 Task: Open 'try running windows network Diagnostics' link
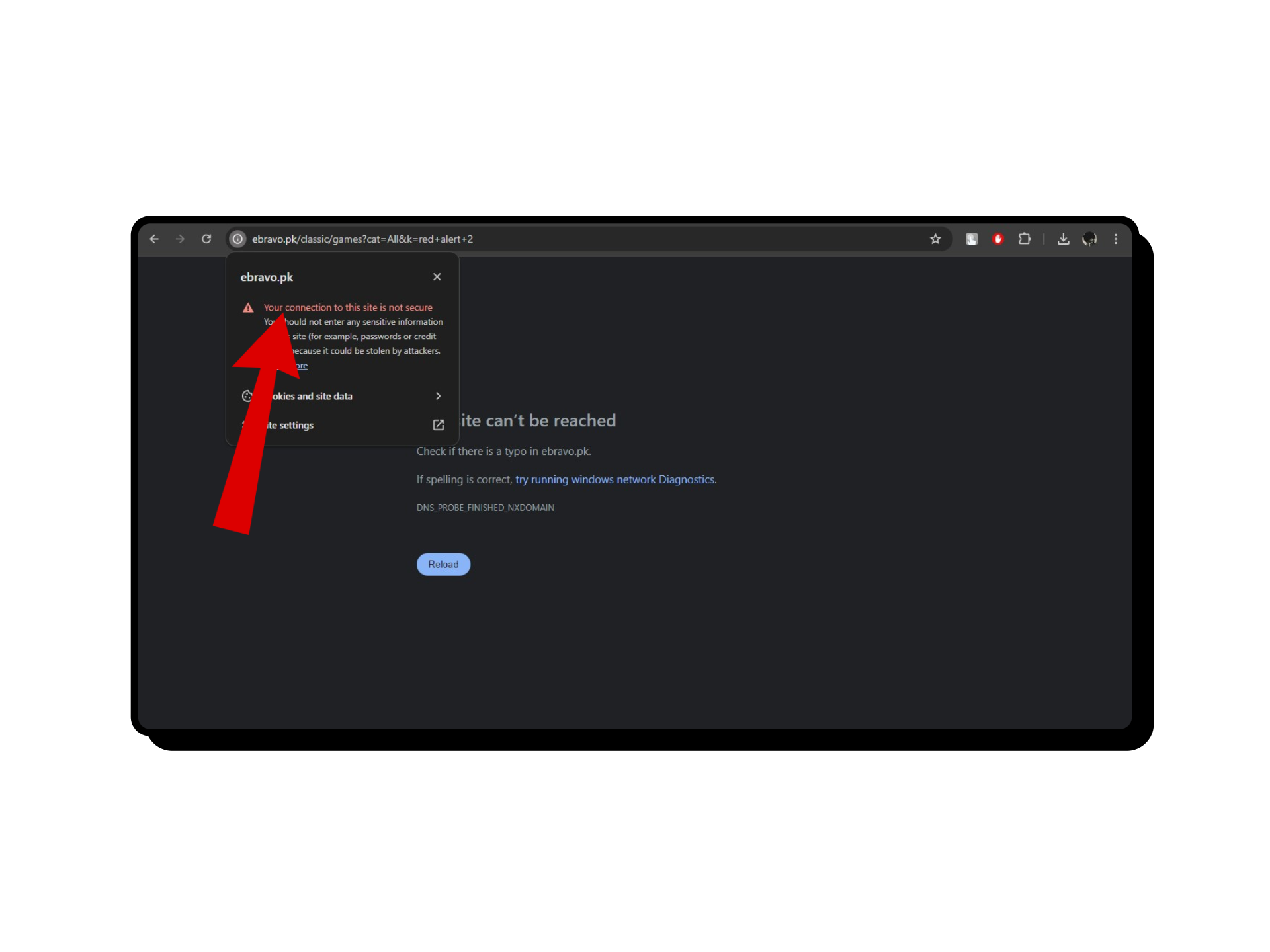tap(614, 479)
